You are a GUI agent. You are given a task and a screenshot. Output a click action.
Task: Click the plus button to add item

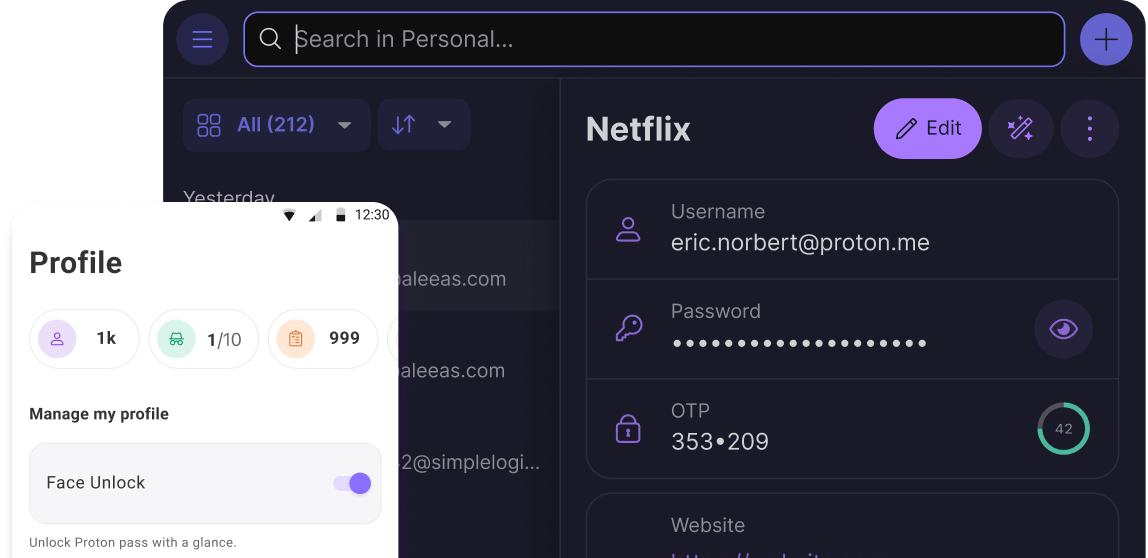(x=1106, y=40)
